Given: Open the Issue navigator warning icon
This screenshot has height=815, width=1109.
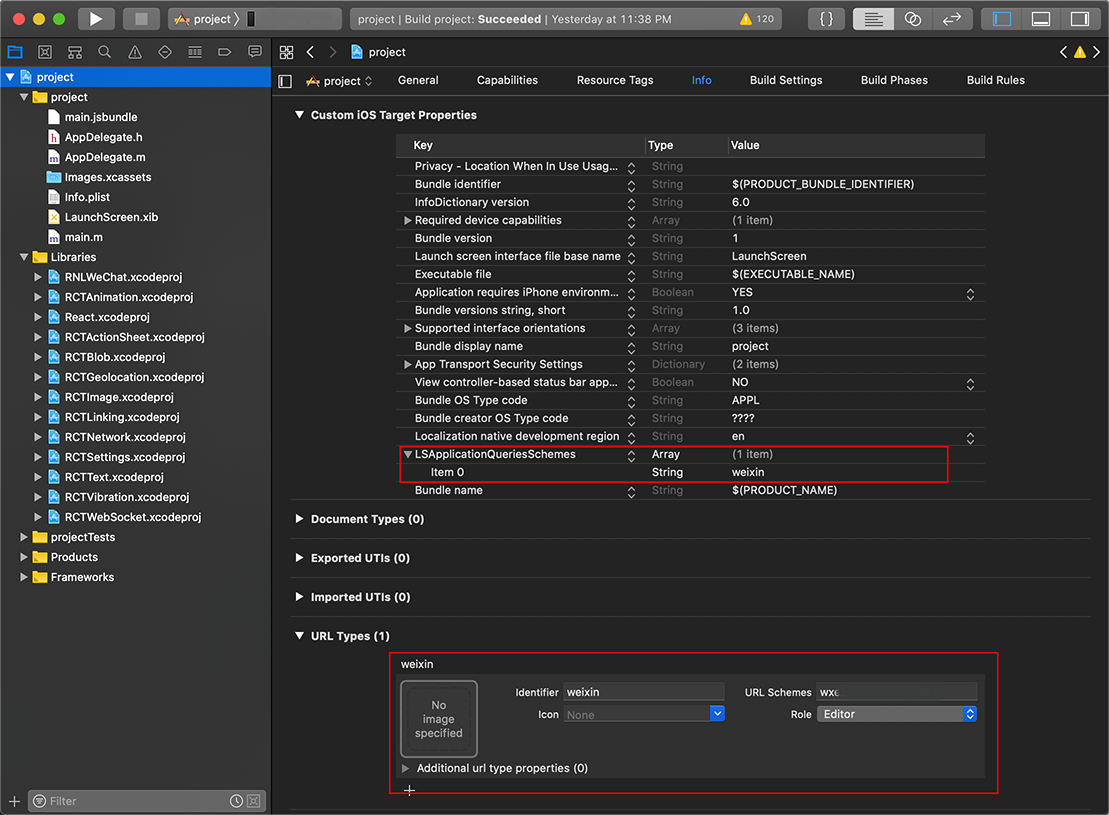Looking at the screenshot, I should click(135, 52).
